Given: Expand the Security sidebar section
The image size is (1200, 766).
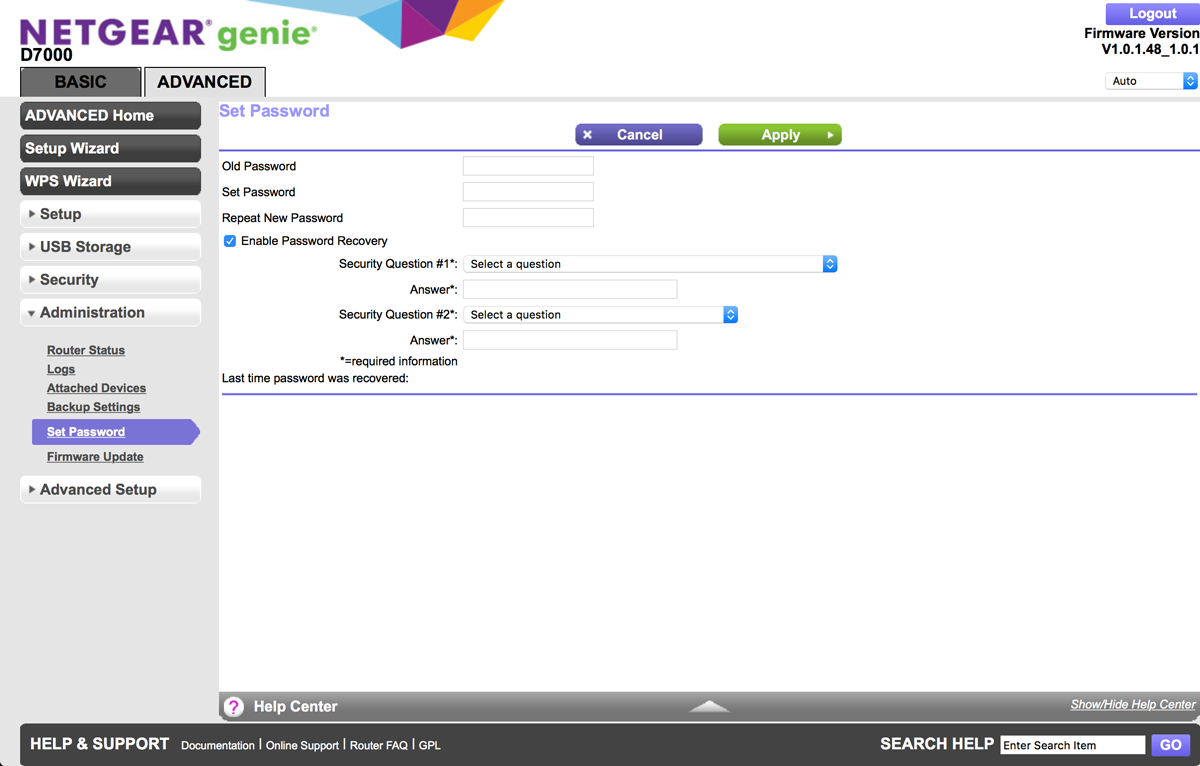Looking at the screenshot, I should point(110,280).
